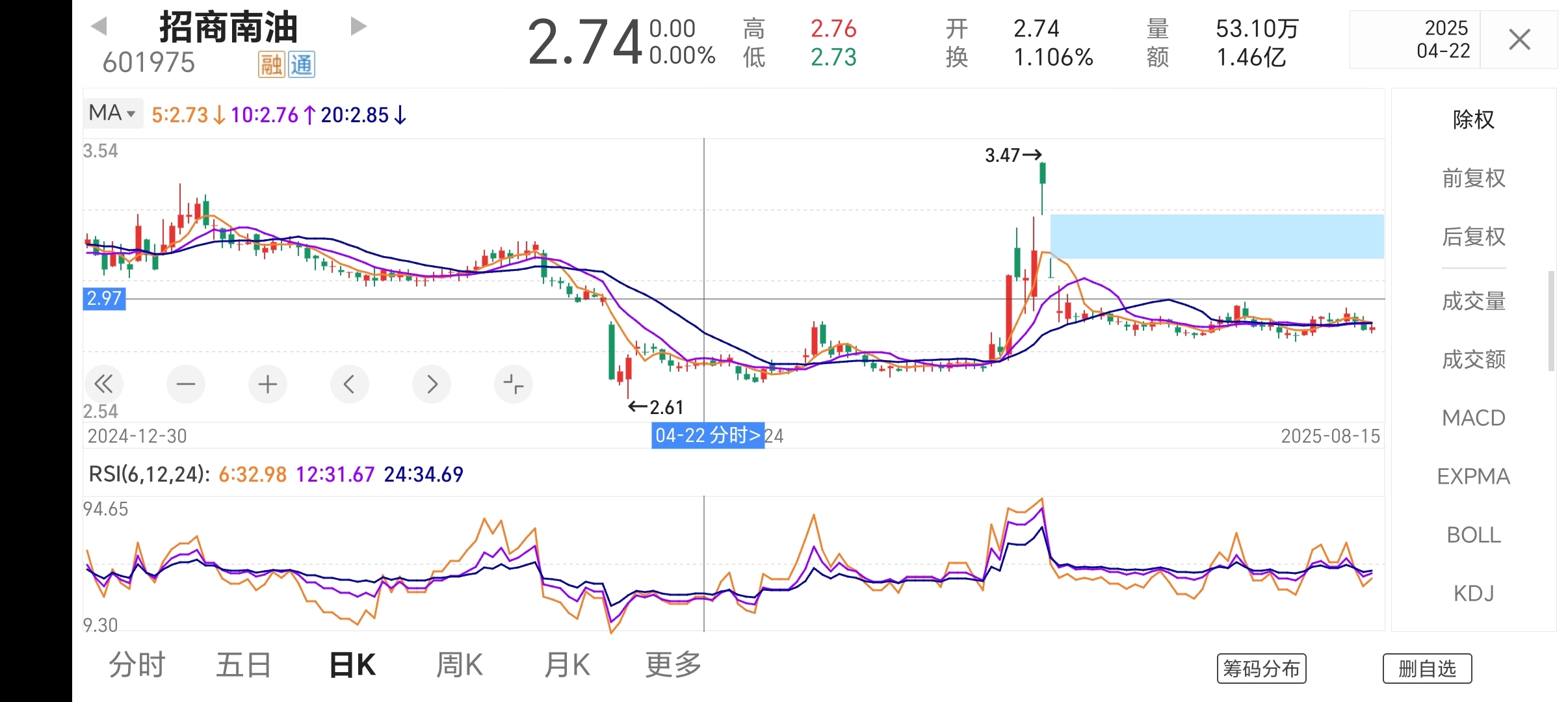Screen dimensions: 1568x702
Task: Tap the 2.97 crosshair price label
Action: [104, 299]
